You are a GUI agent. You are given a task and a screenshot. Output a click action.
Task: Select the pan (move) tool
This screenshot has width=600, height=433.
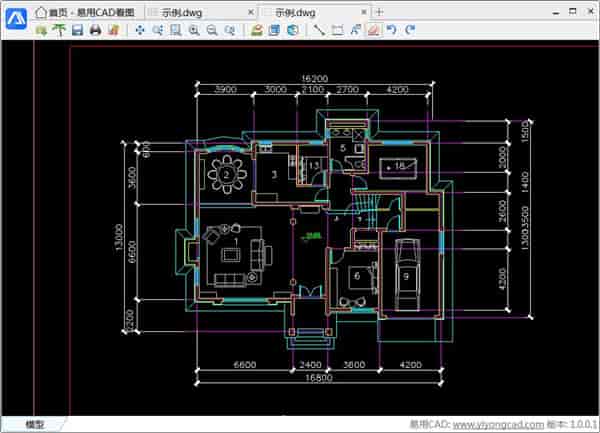pyautogui.click(x=140, y=31)
